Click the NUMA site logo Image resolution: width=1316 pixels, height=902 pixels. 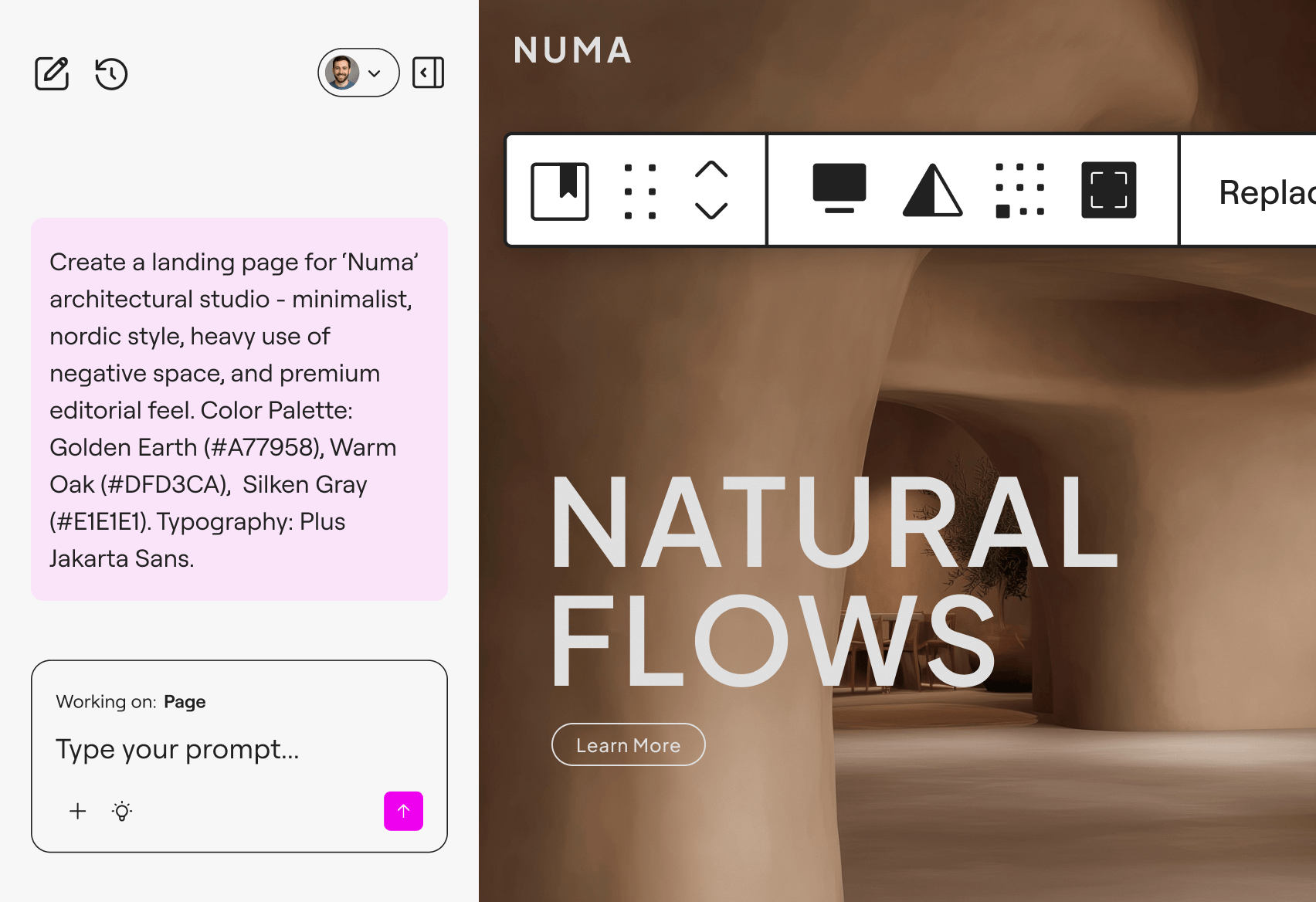[x=572, y=51]
